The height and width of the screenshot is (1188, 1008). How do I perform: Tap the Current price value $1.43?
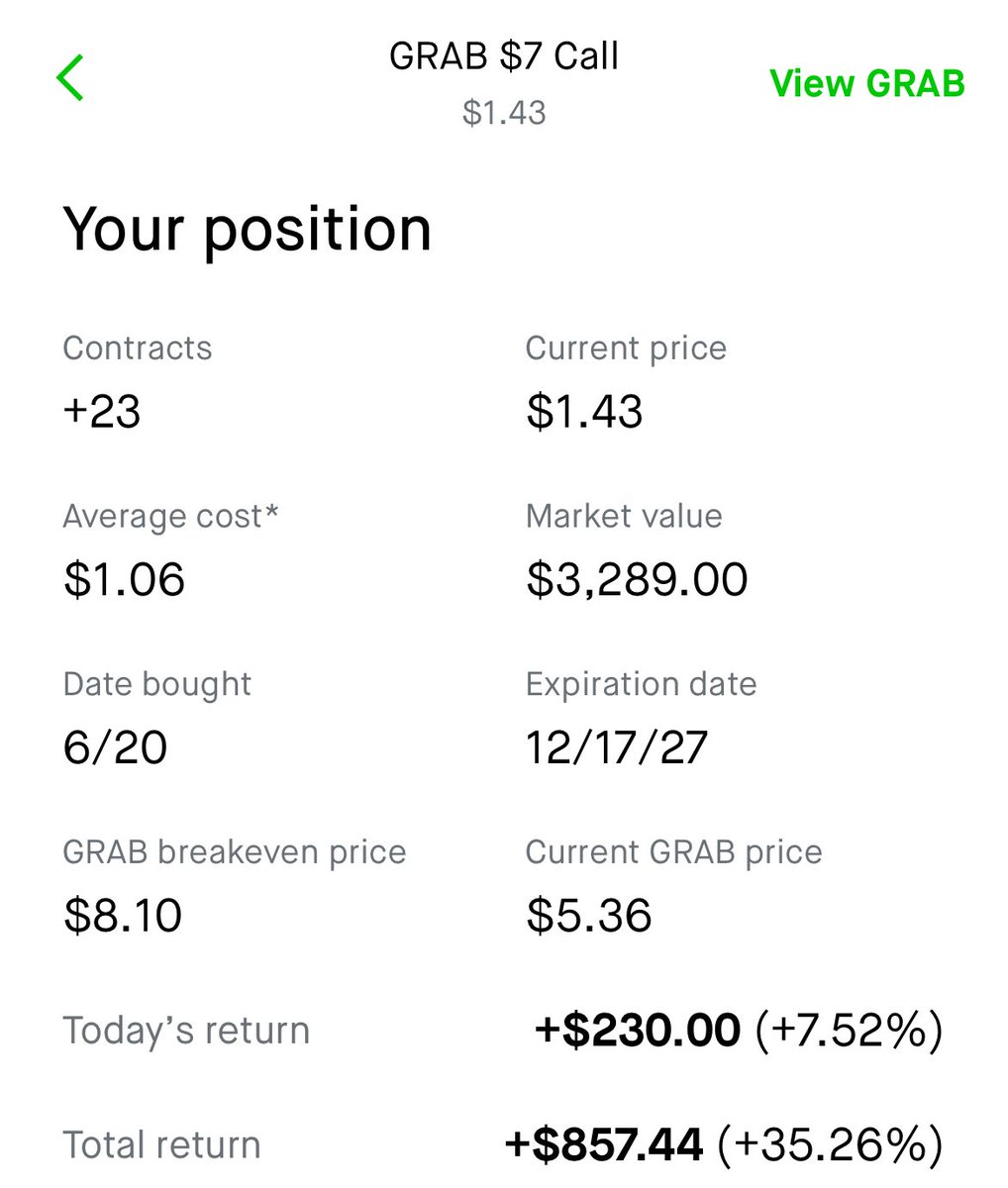(584, 411)
